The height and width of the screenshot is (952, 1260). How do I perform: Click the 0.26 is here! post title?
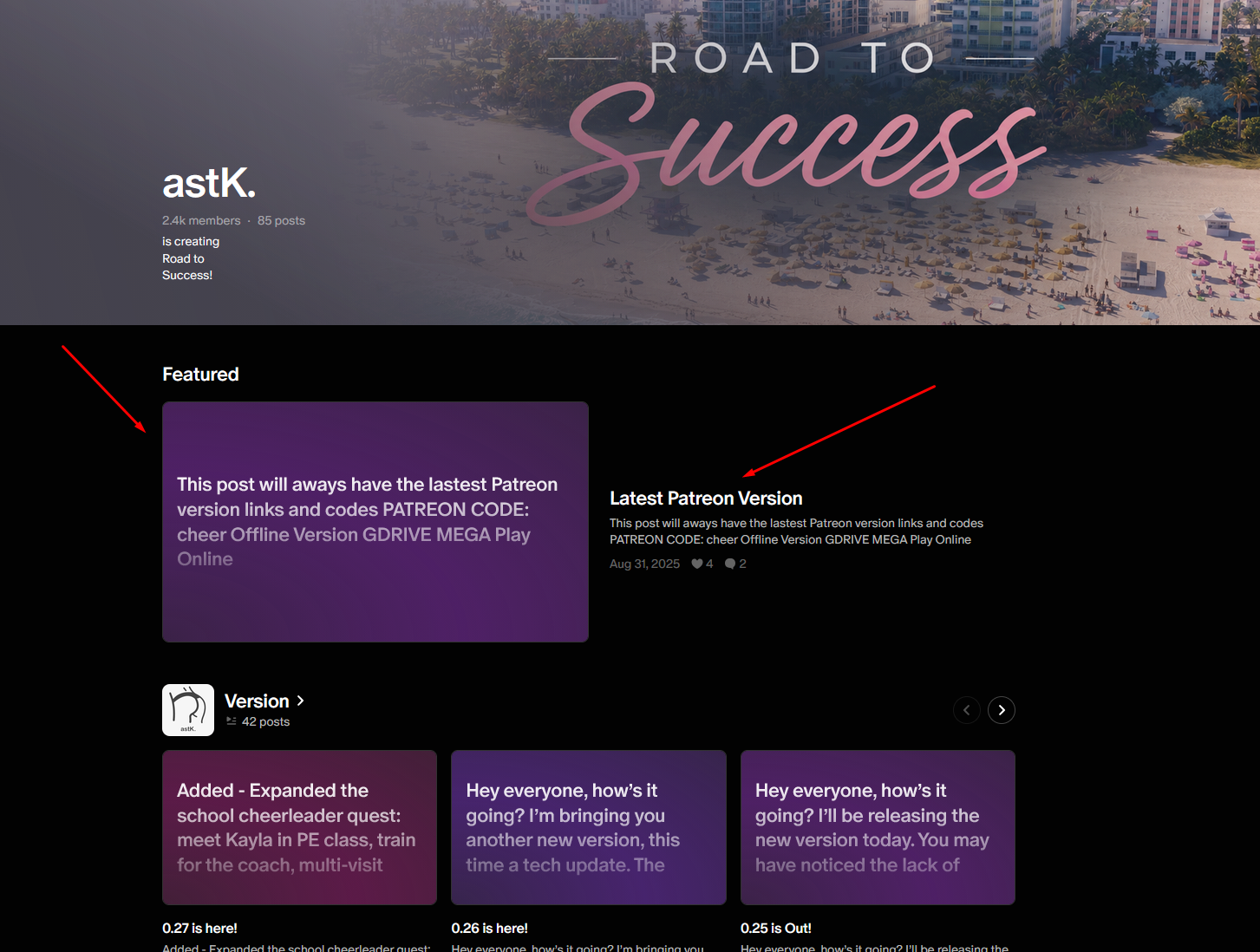[x=489, y=928]
